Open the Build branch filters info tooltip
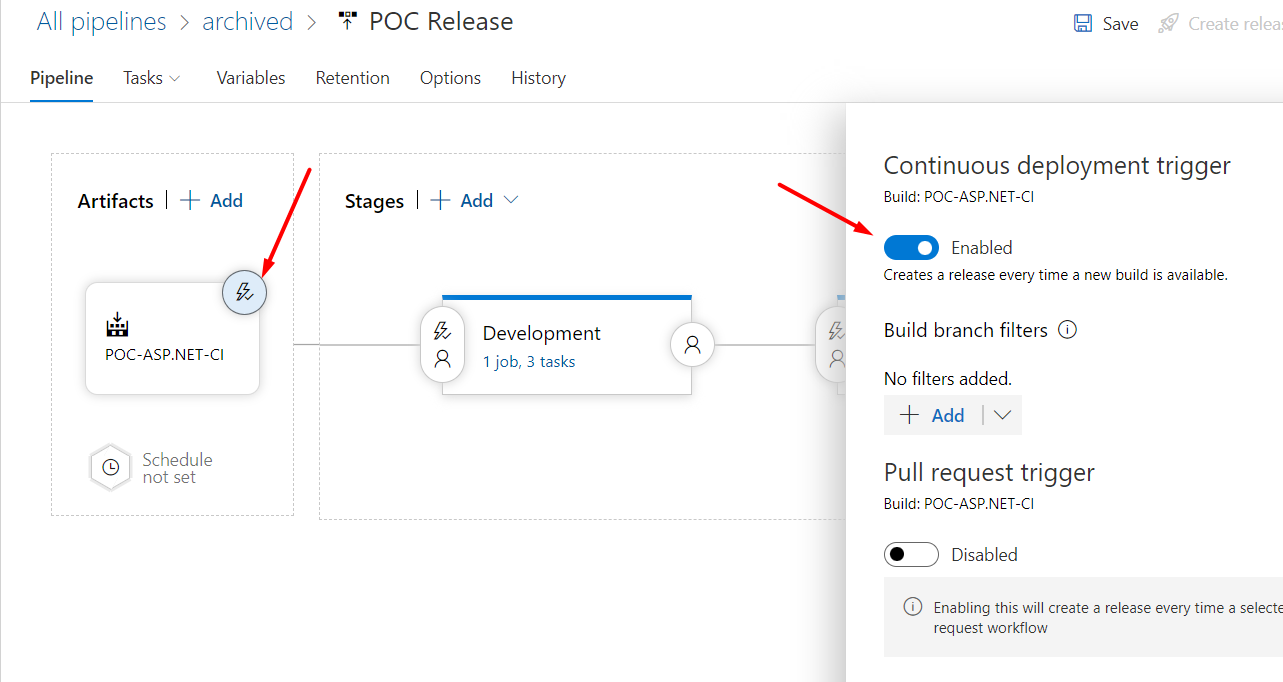The image size is (1283, 682). tap(1067, 329)
